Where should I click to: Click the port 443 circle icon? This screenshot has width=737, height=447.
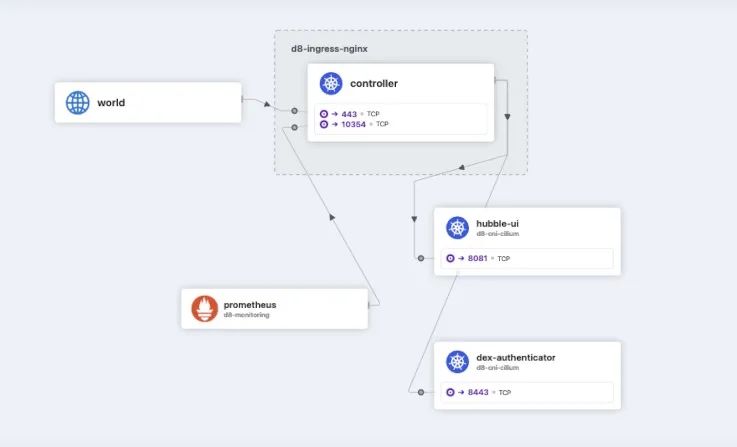(x=324, y=114)
